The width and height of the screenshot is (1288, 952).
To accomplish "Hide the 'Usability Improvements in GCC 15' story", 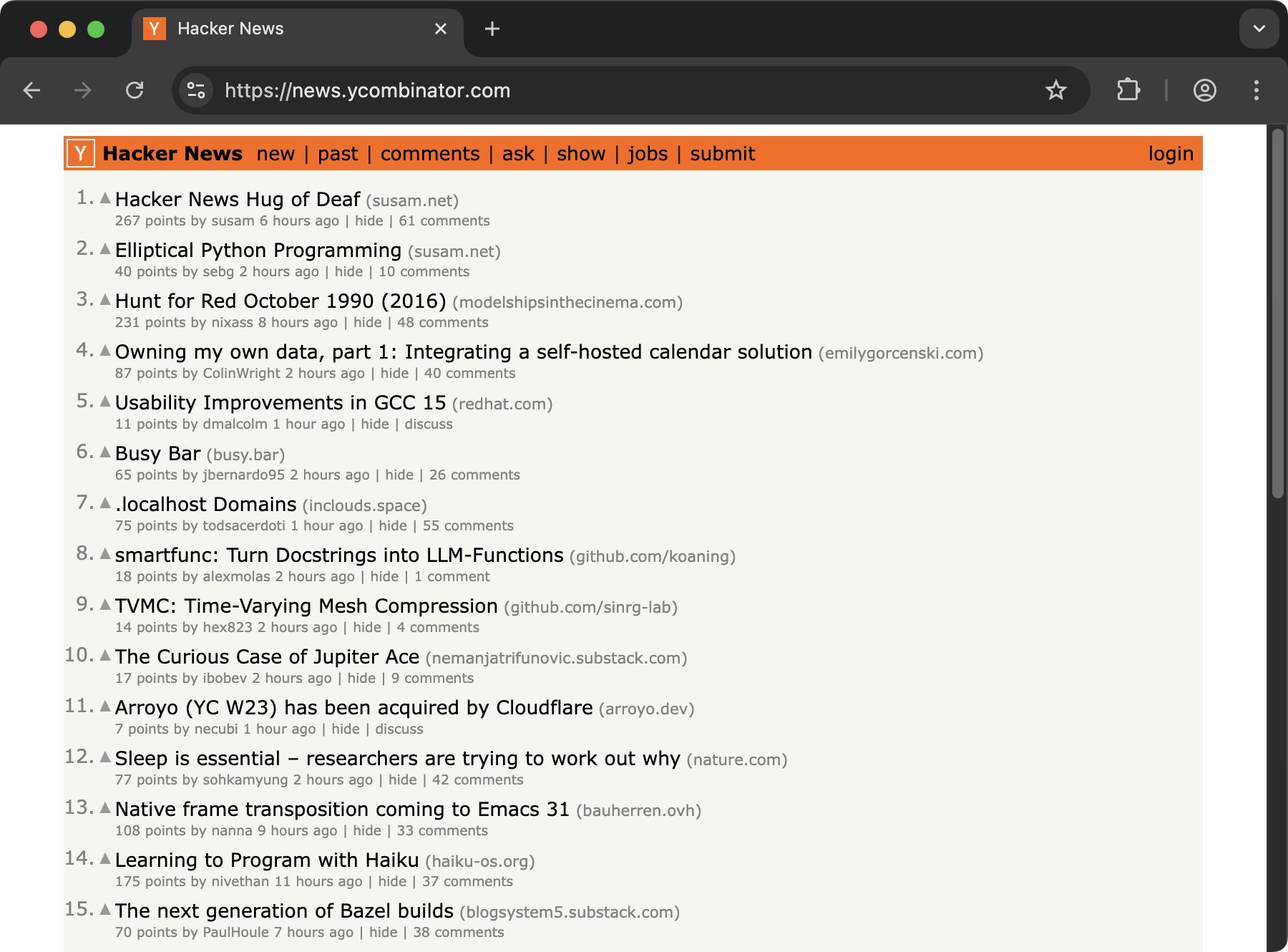I will (x=375, y=424).
